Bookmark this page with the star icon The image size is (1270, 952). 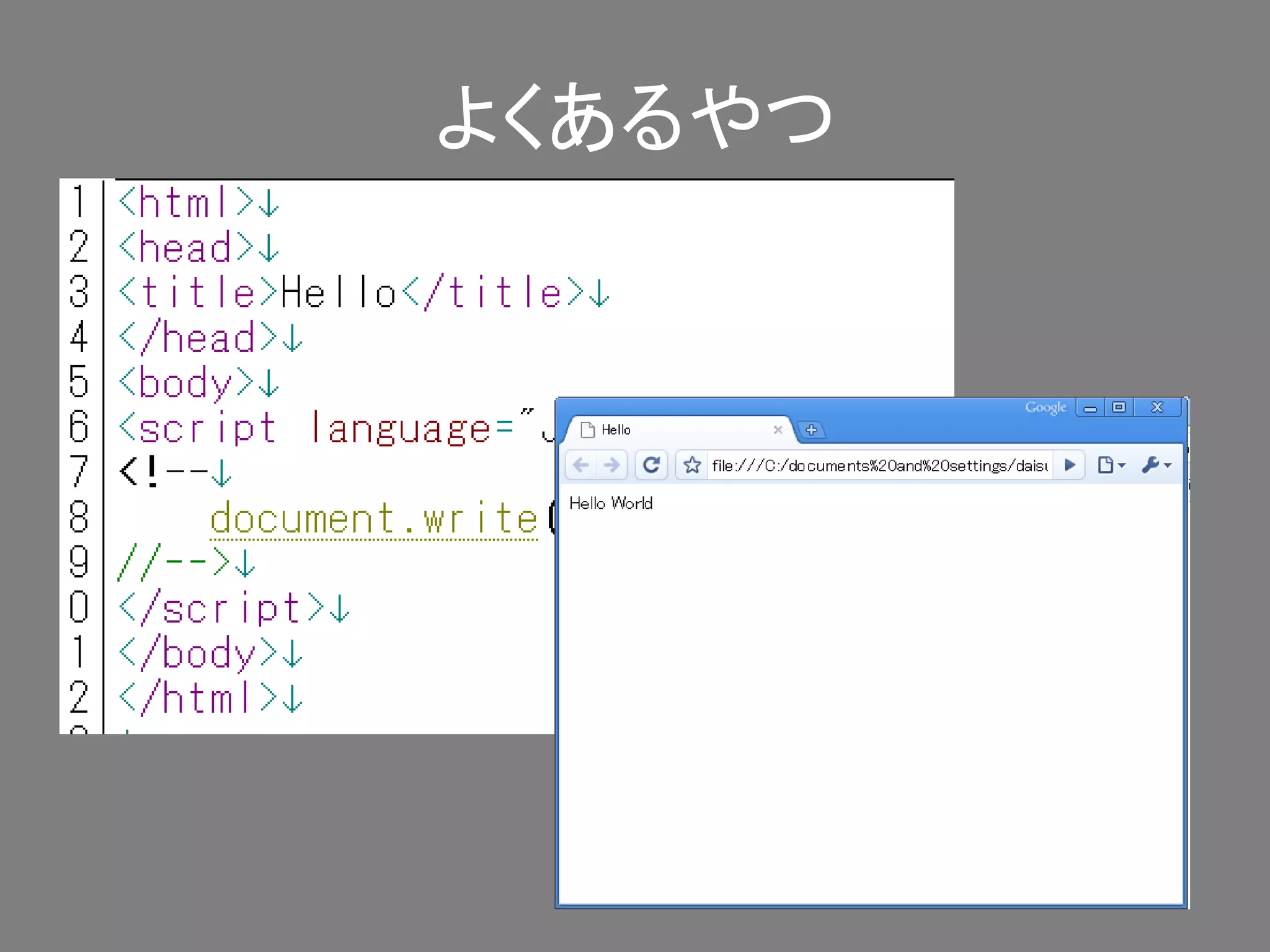692,465
